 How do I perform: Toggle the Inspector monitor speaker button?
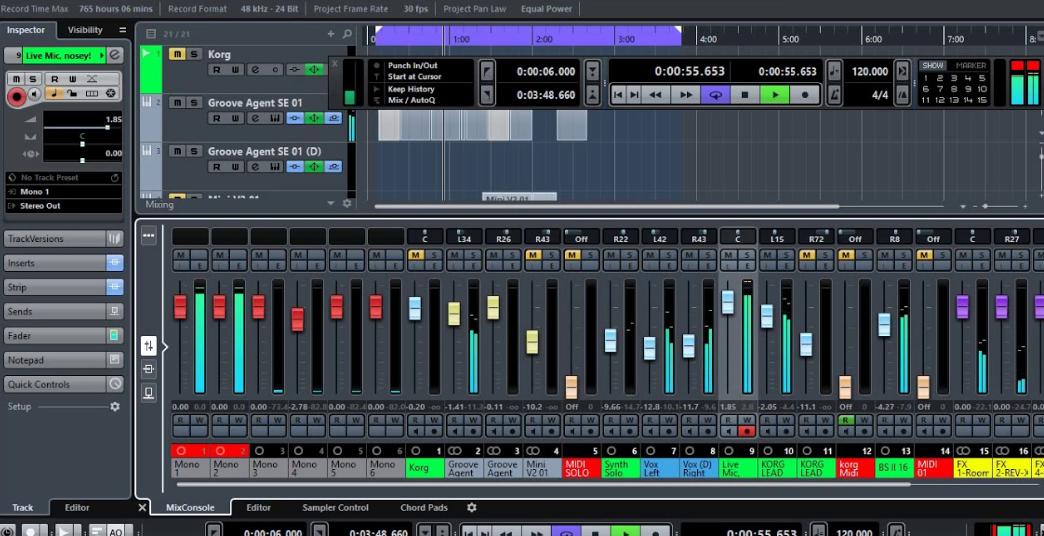tap(34, 95)
